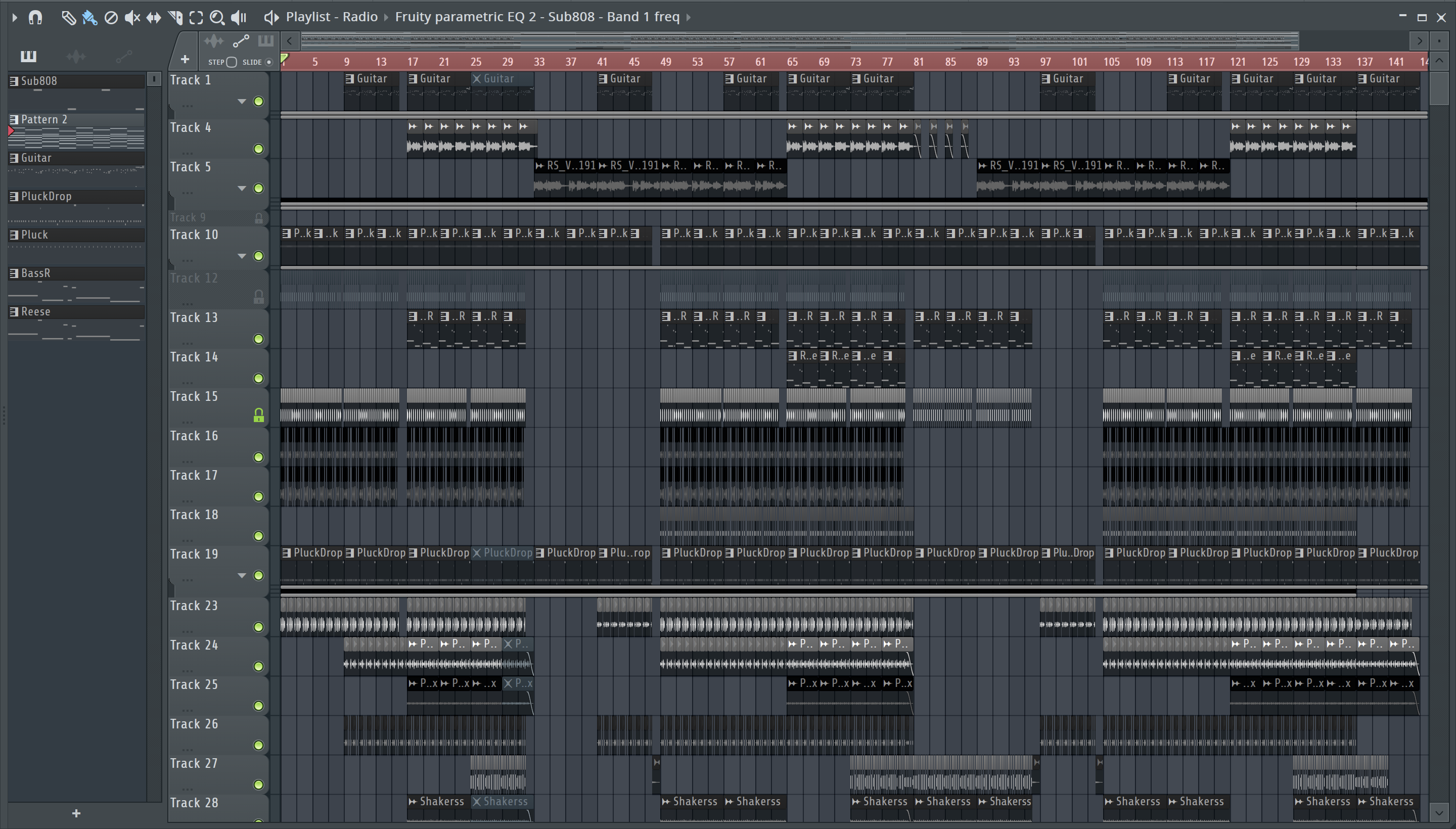Image resolution: width=1456 pixels, height=829 pixels.
Task: Mute Track 1 with green toggle
Action: [x=258, y=101]
